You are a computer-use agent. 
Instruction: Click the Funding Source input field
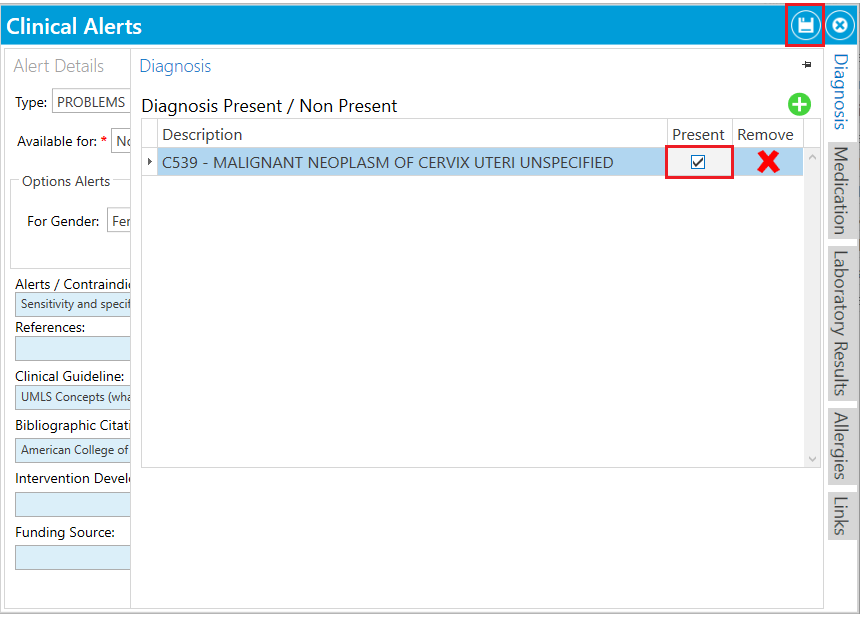point(72,558)
